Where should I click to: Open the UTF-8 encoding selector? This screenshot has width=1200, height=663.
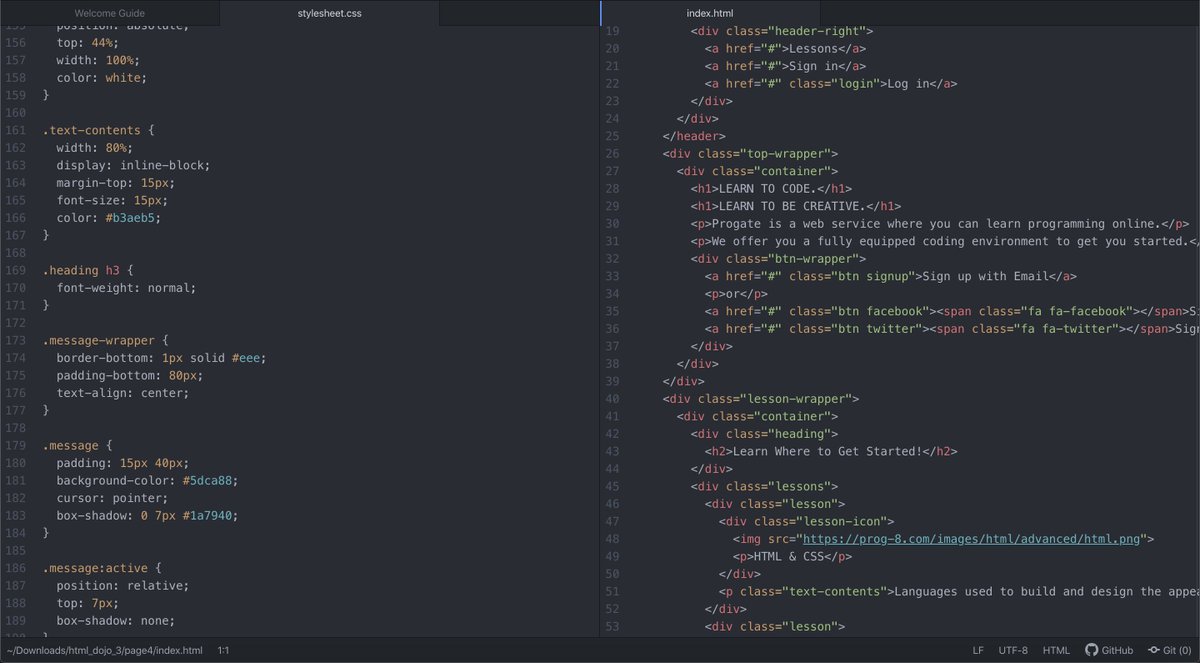[x=1013, y=650]
